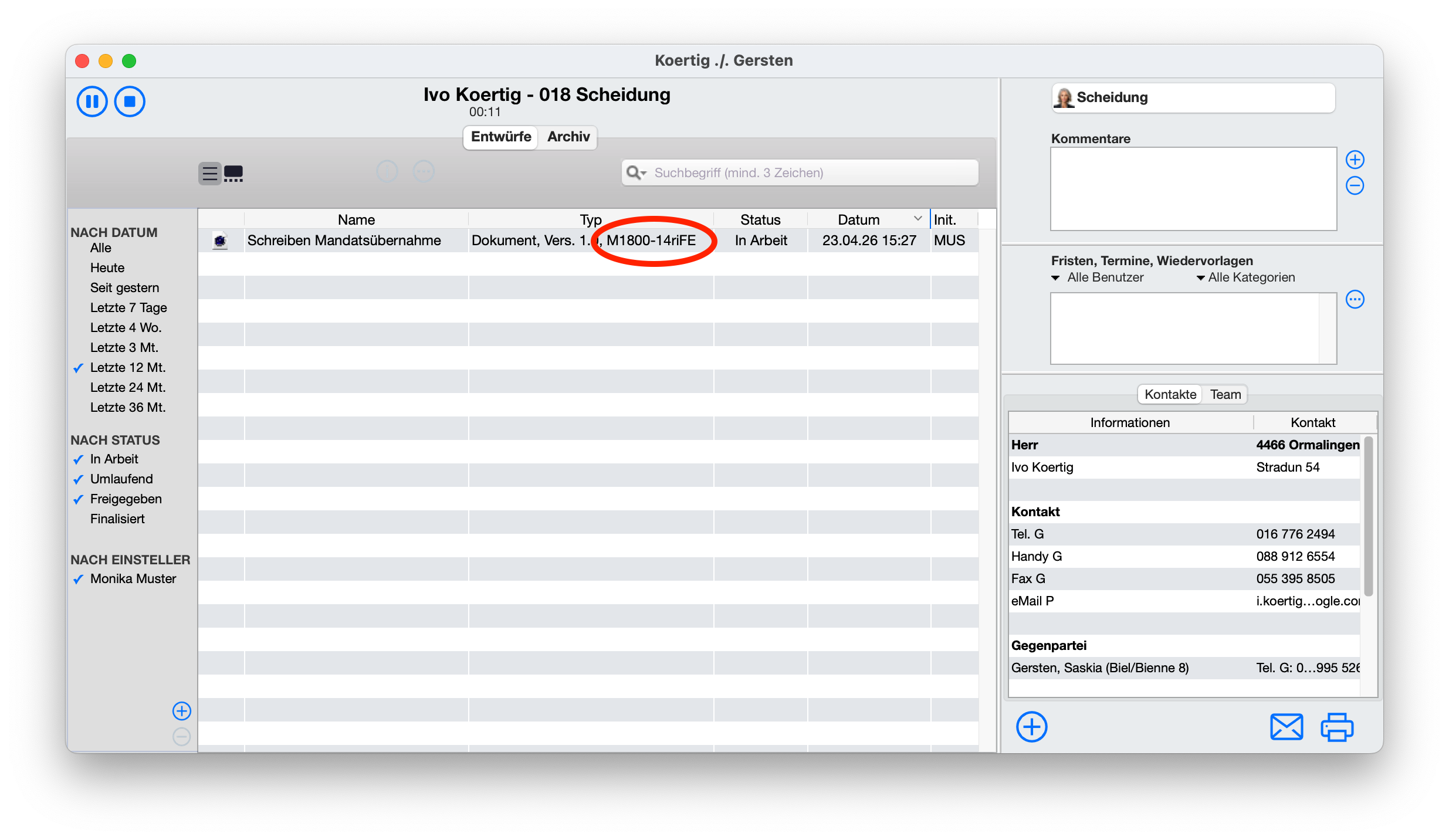
Task: Pause the running time tracker
Action: (x=92, y=101)
